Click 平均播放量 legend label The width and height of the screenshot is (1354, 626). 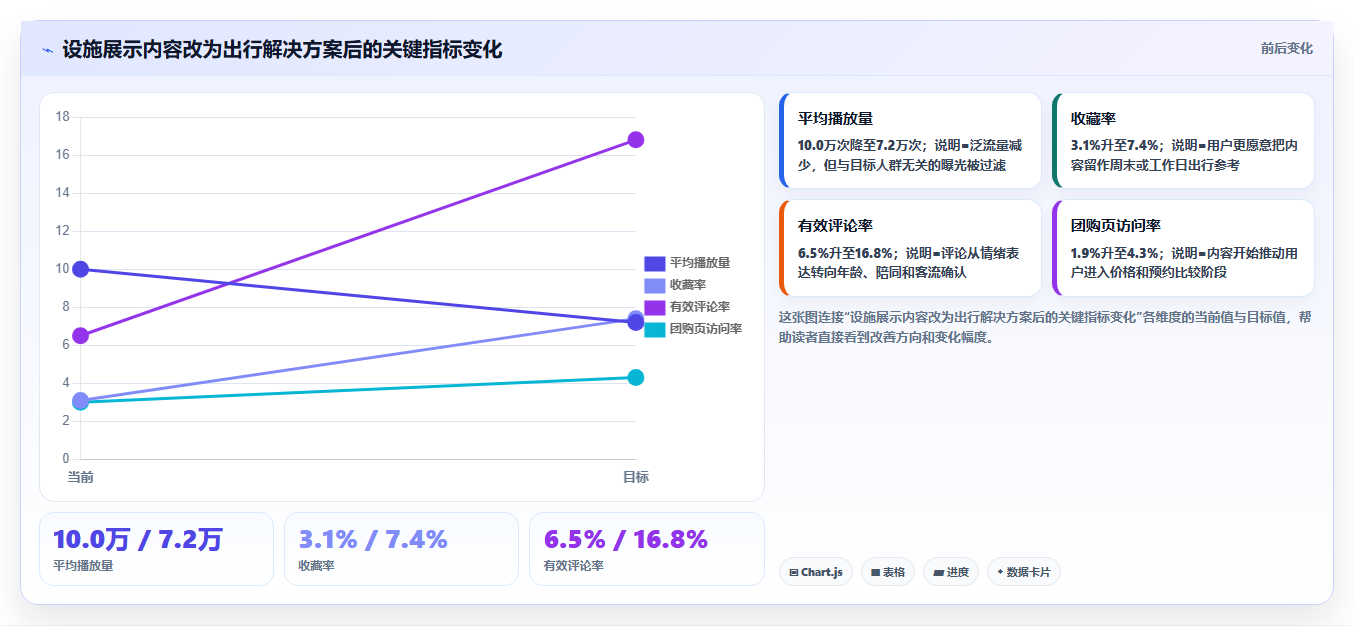click(700, 263)
